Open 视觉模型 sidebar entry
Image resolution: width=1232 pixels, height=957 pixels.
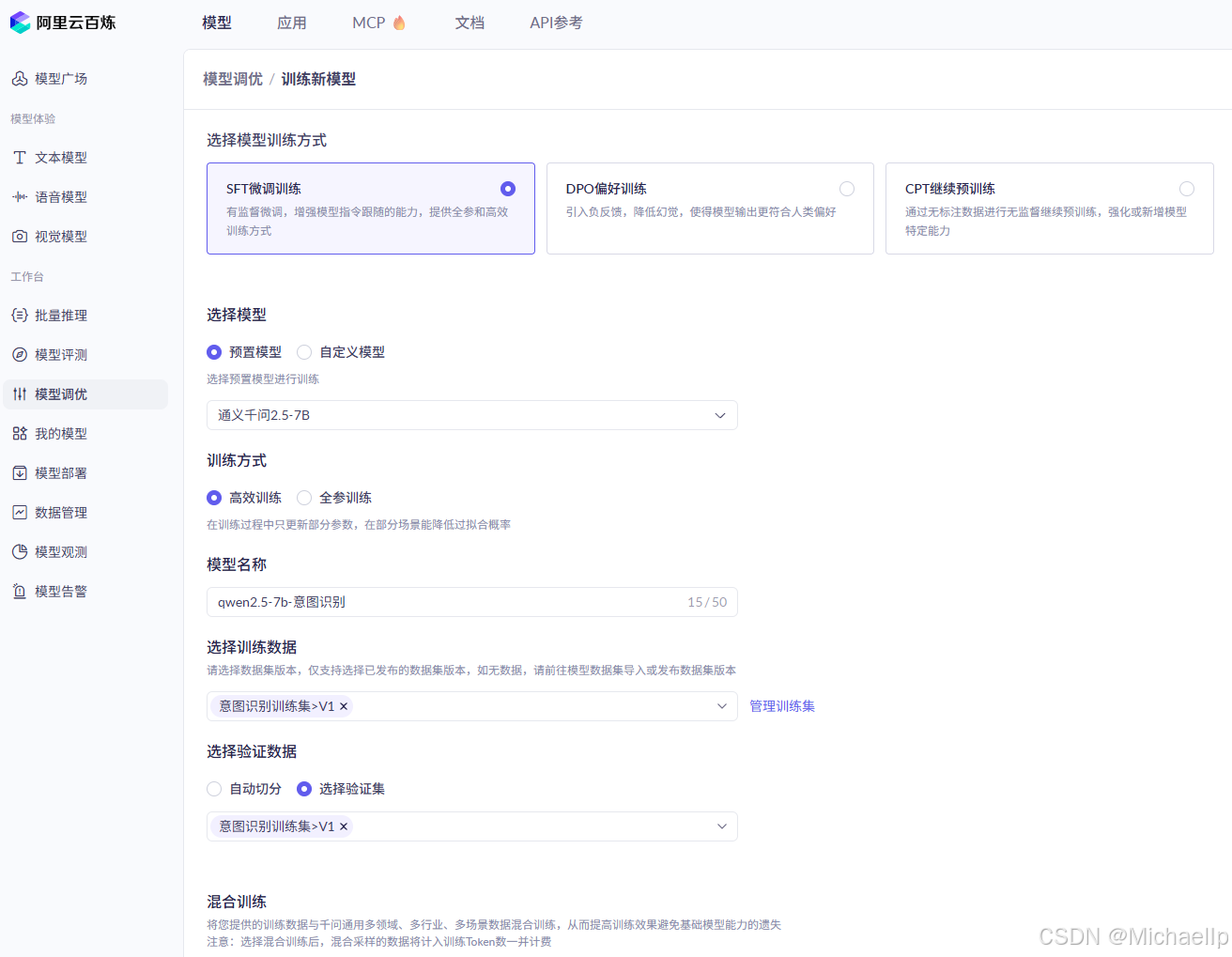(85, 237)
